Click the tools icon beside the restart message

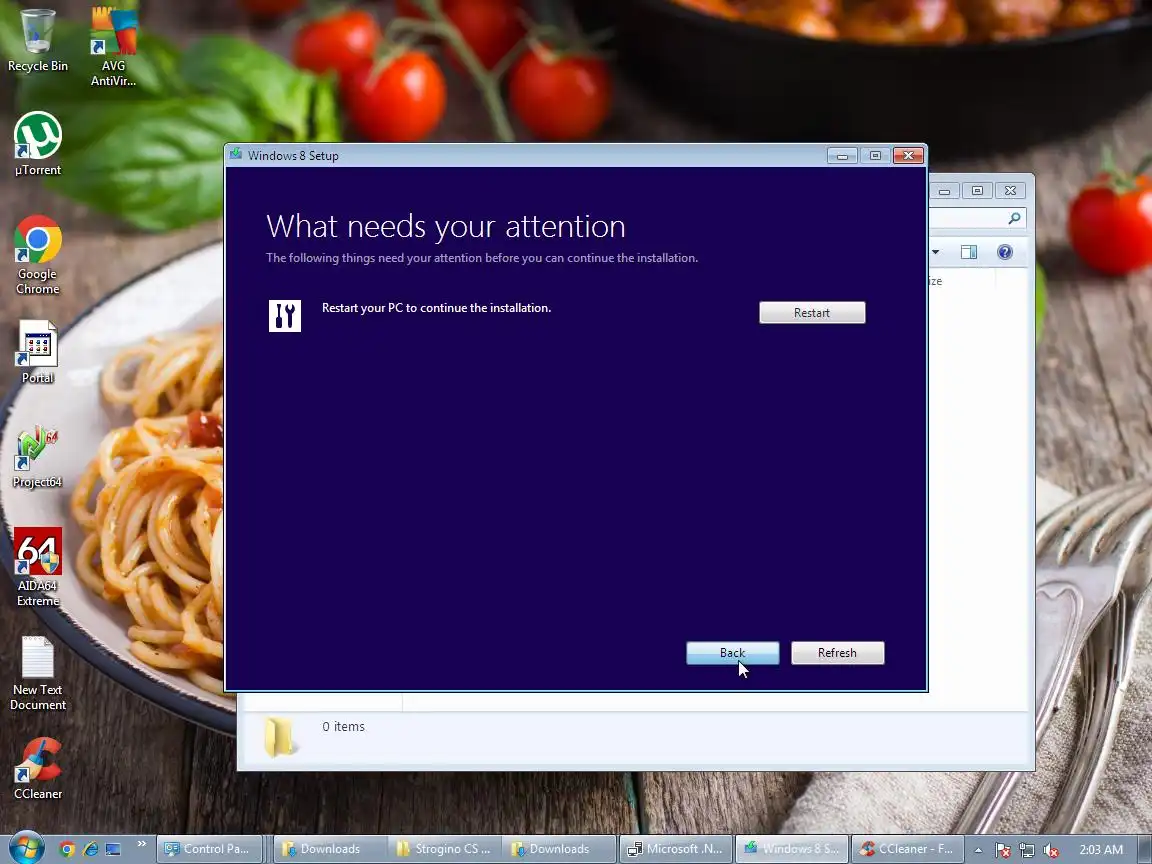pyautogui.click(x=285, y=316)
